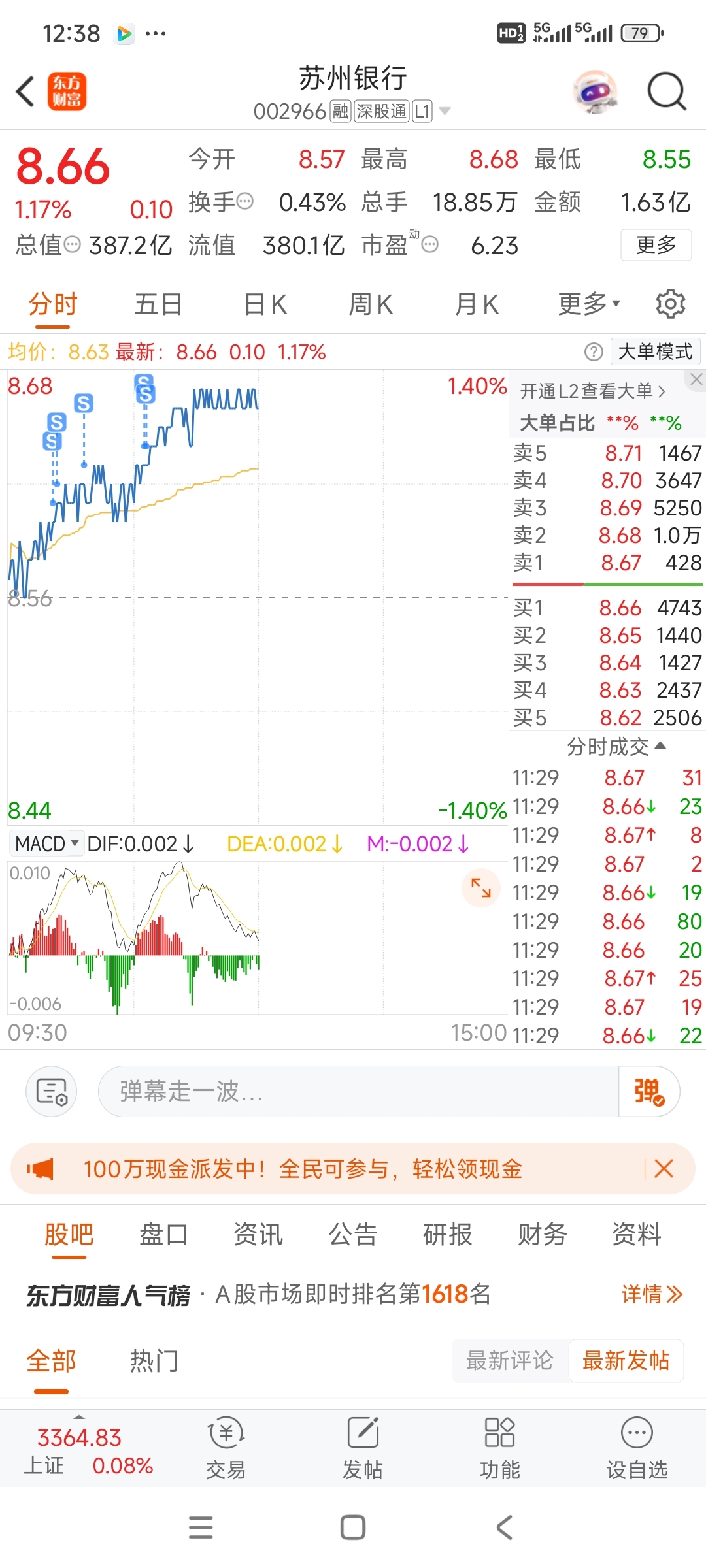
Task: Switch to 公告 tab
Action: [x=353, y=1235]
